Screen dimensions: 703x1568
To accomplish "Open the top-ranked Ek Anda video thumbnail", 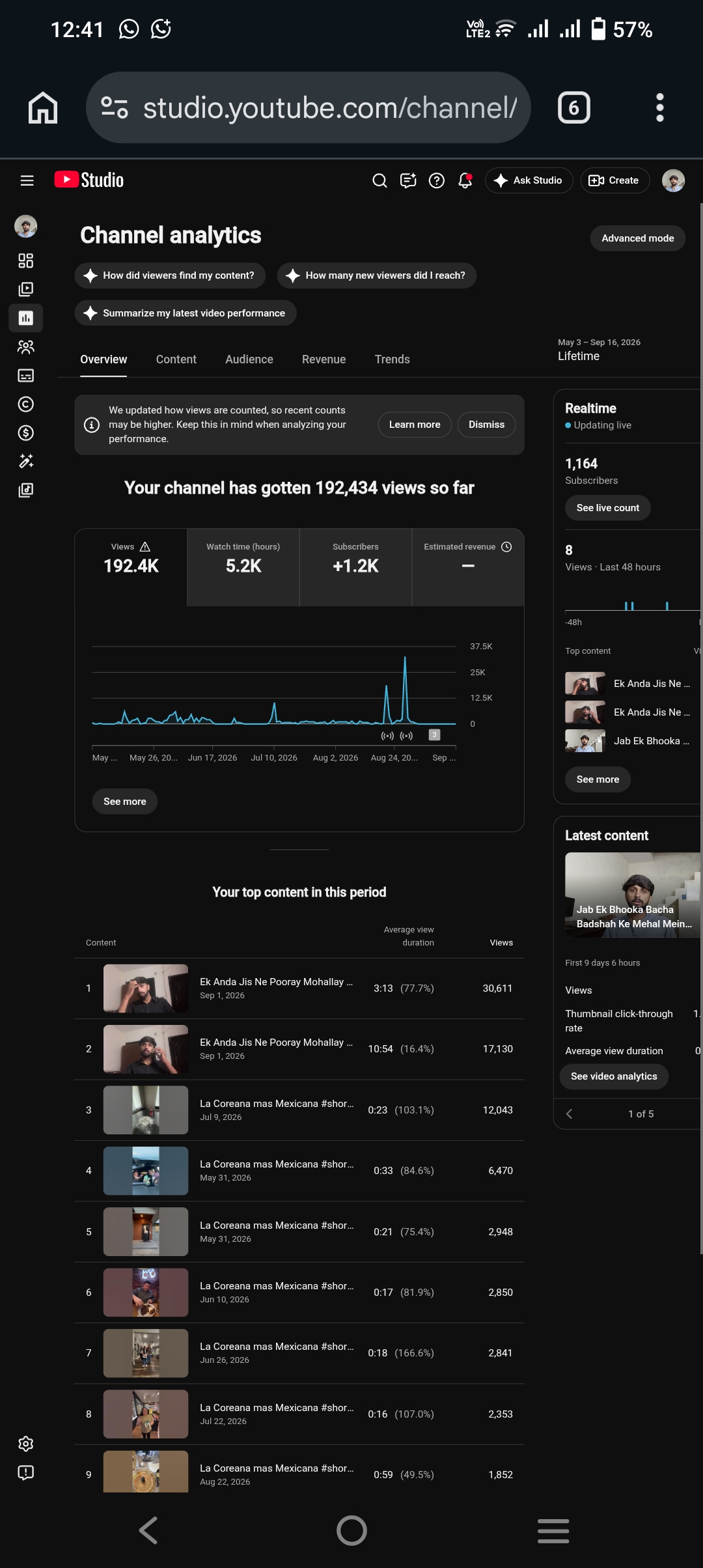I will 146,988.
